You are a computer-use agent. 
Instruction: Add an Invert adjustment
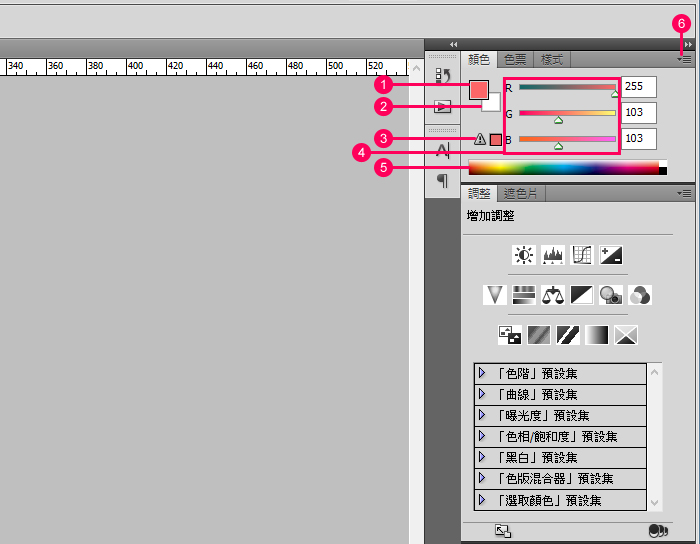[x=510, y=335]
